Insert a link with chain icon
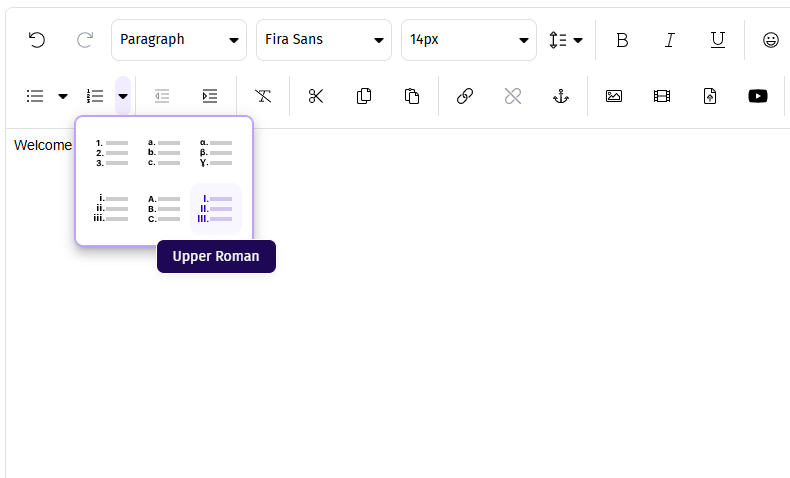The image size is (790, 478). point(464,96)
